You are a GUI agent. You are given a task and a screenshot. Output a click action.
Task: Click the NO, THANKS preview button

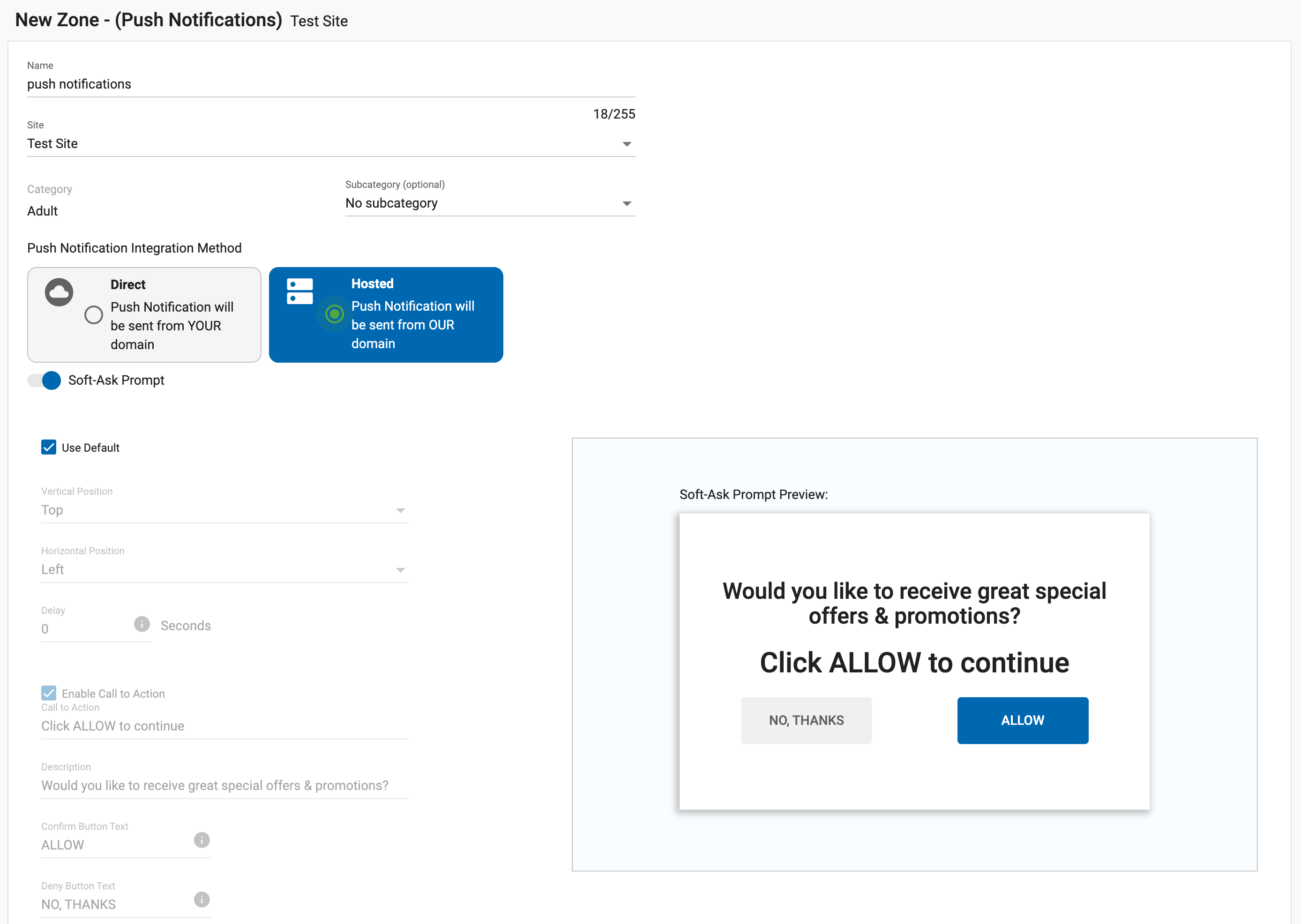coord(806,720)
